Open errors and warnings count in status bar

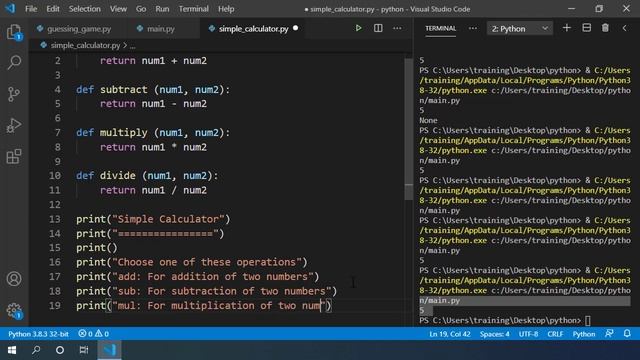click(x=93, y=334)
